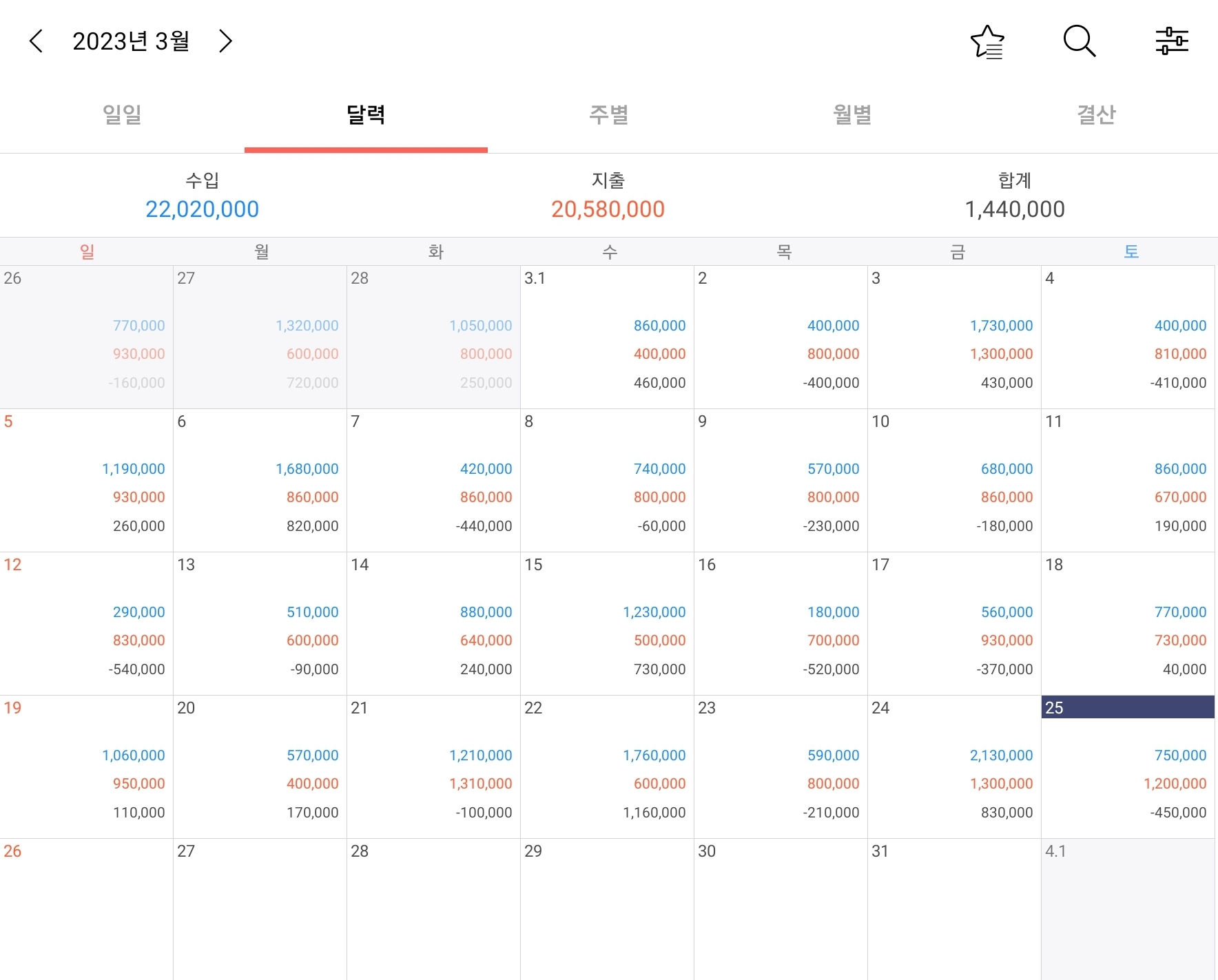
Task: Open the April 1 cell labeled 4.1
Action: (1128, 909)
